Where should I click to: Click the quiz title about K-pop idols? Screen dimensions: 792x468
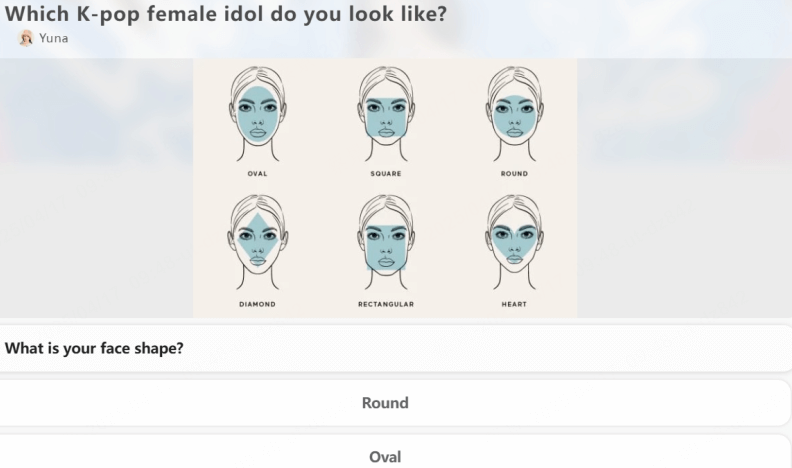[x=226, y=14]
